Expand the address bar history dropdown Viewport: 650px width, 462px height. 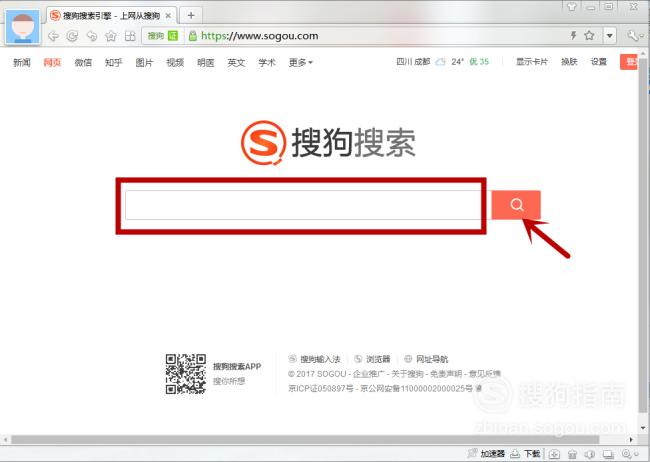[x=609, y=36]
